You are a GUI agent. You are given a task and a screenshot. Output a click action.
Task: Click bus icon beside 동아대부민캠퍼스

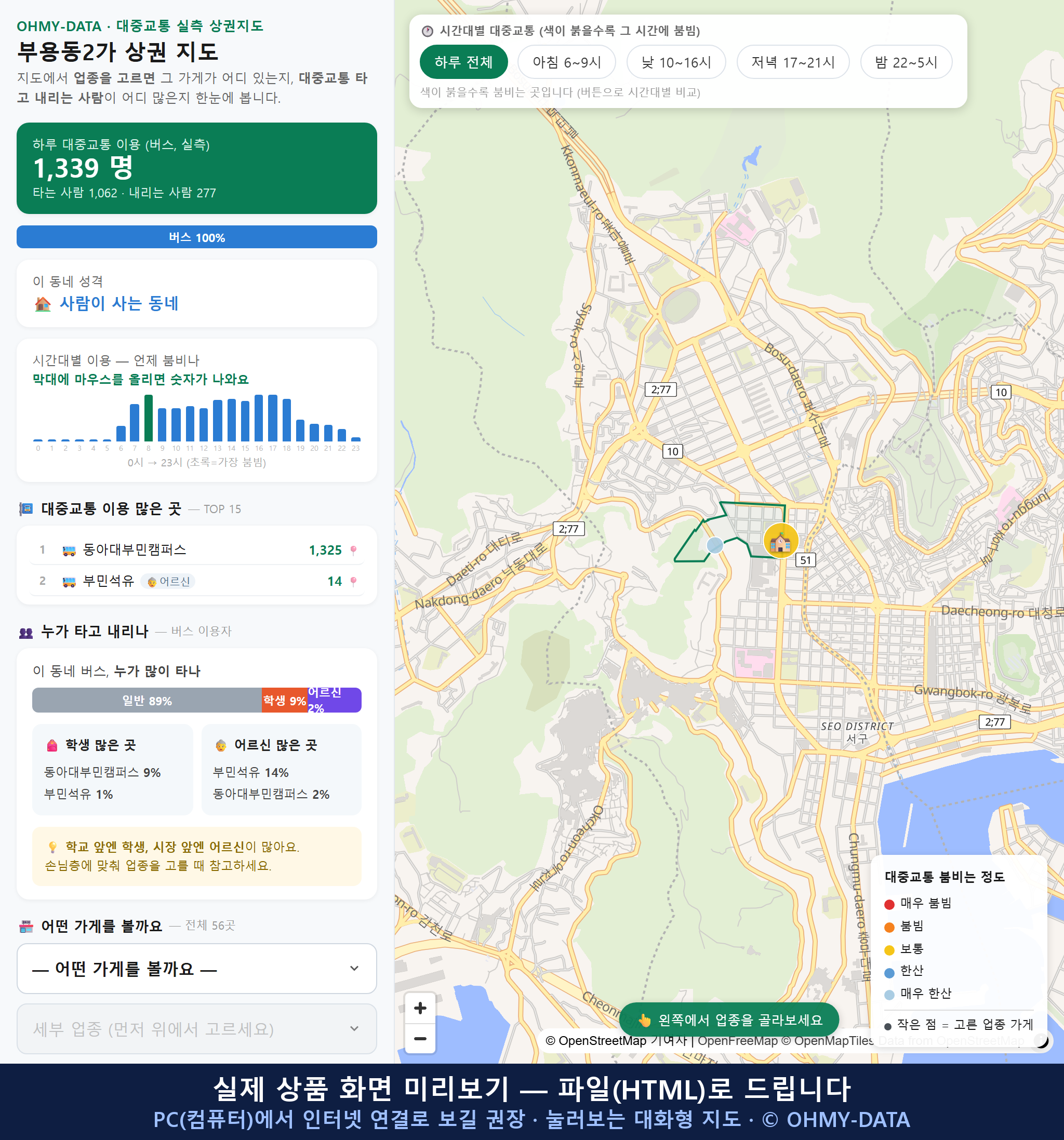(69, 551)
